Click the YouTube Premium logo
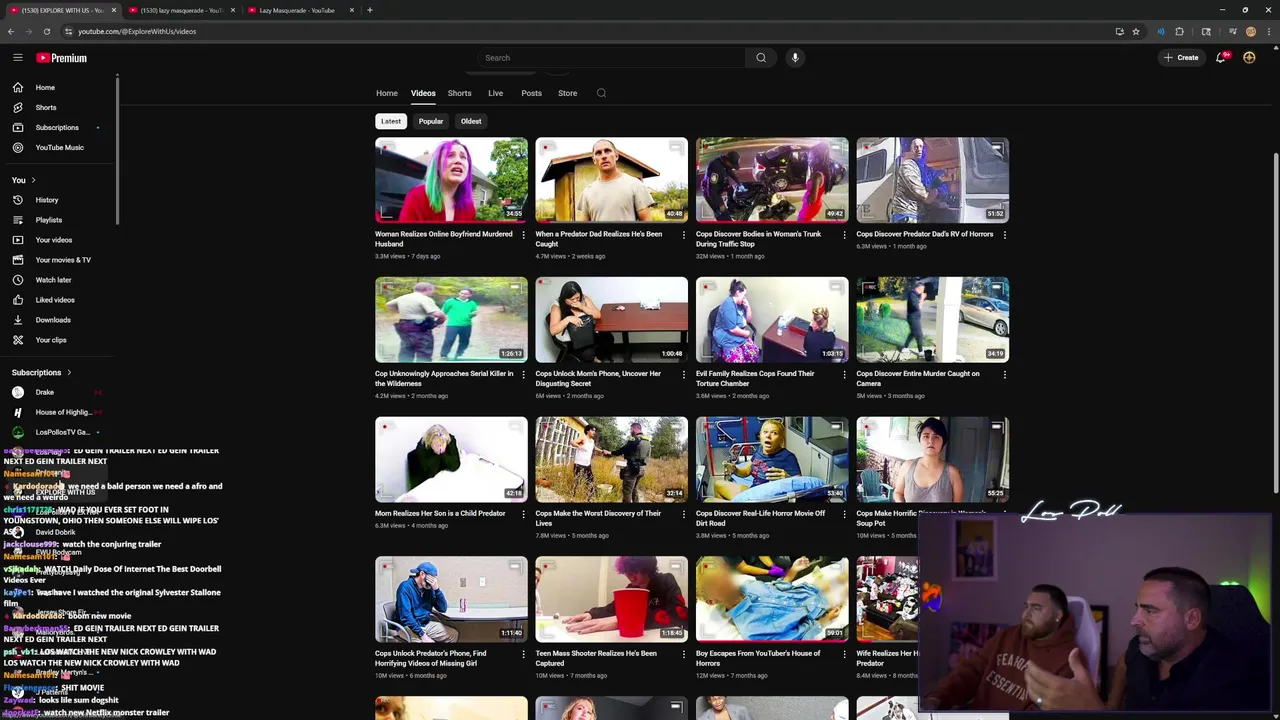This screenshot has width=1280, height=720. coord(62,58)
